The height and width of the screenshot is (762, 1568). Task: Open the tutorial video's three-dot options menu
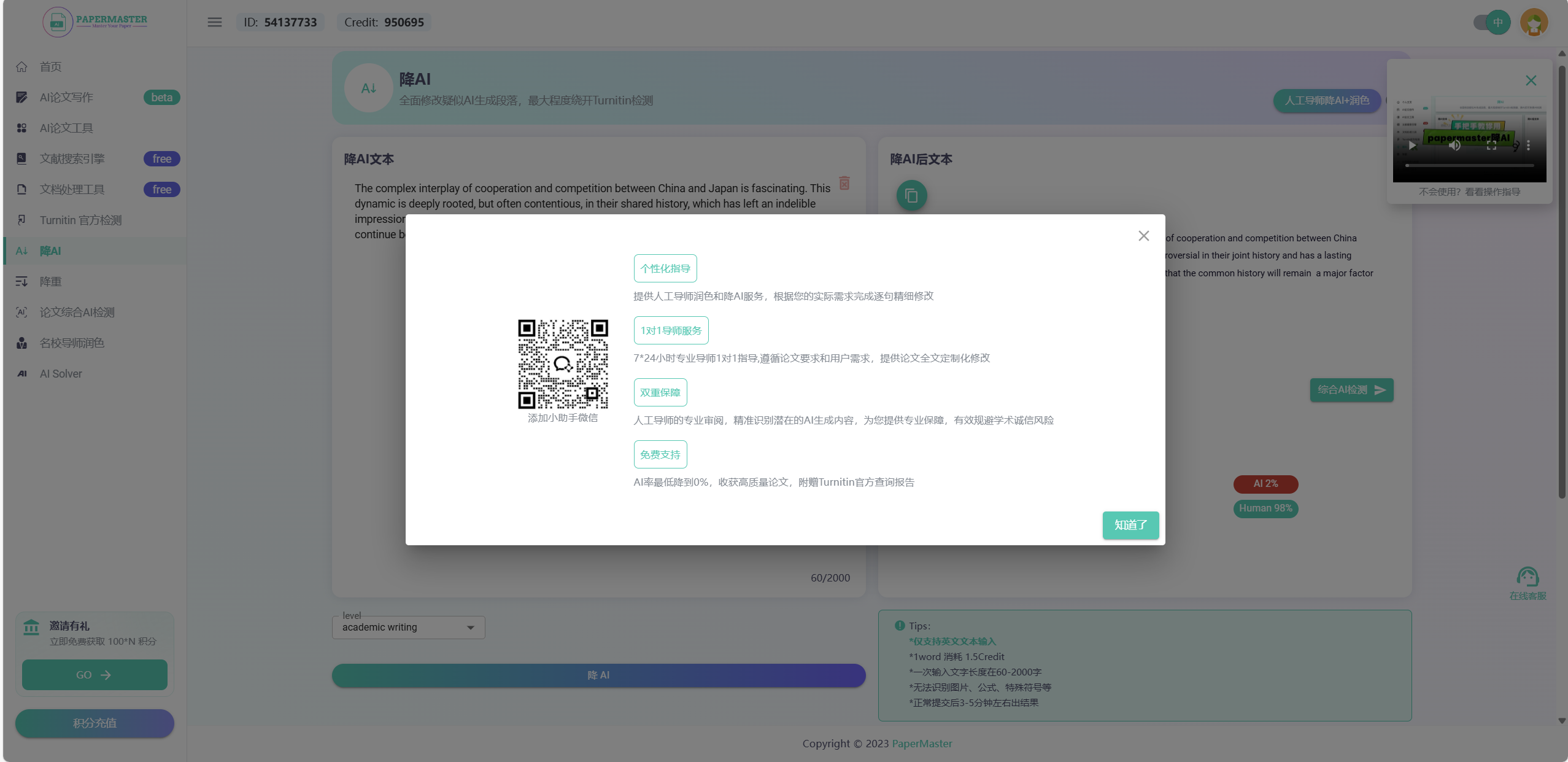tap(1528, 146)
